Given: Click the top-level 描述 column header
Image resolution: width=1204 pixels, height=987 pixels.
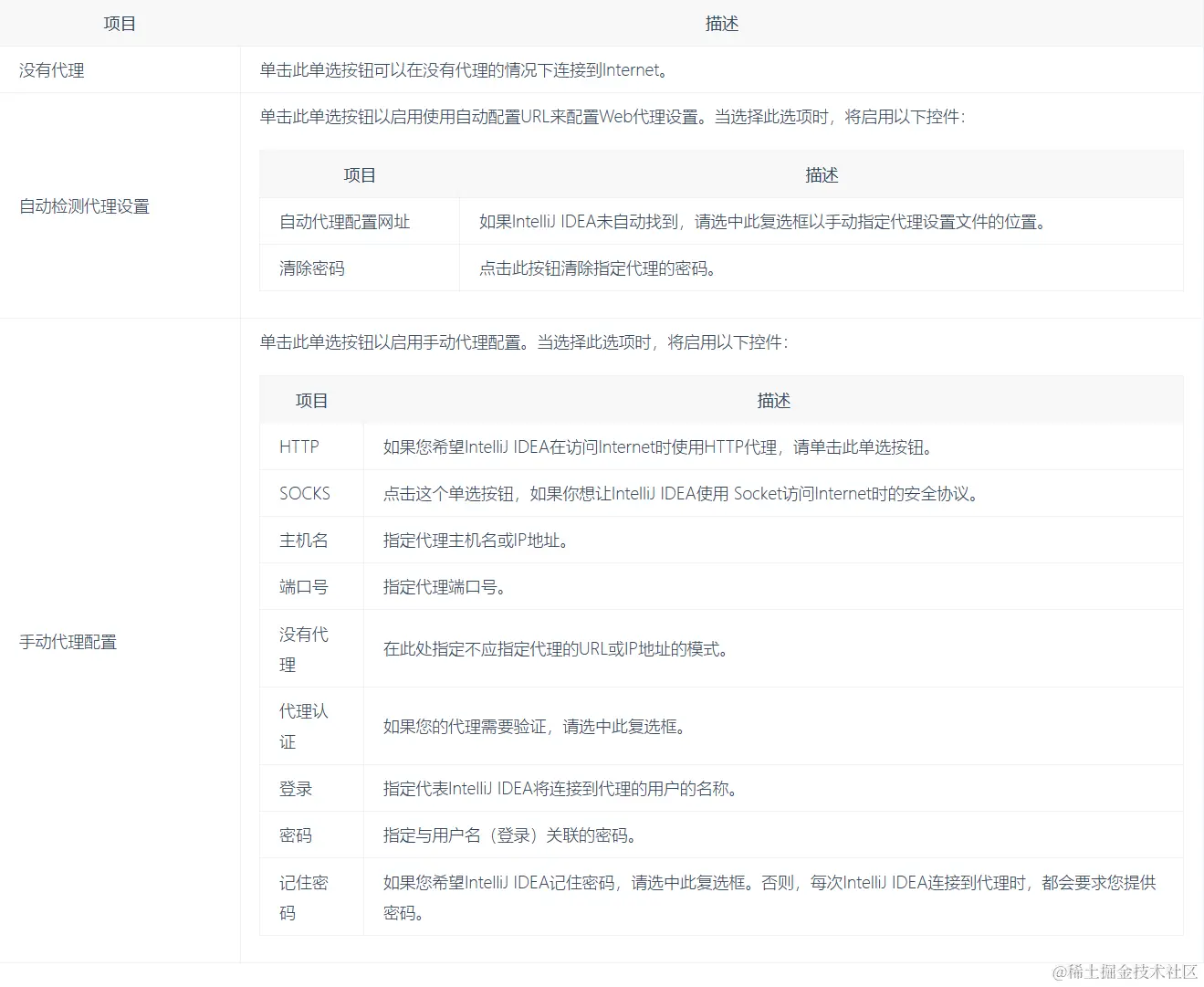Looking at the screenshot, I should [721, 24].
